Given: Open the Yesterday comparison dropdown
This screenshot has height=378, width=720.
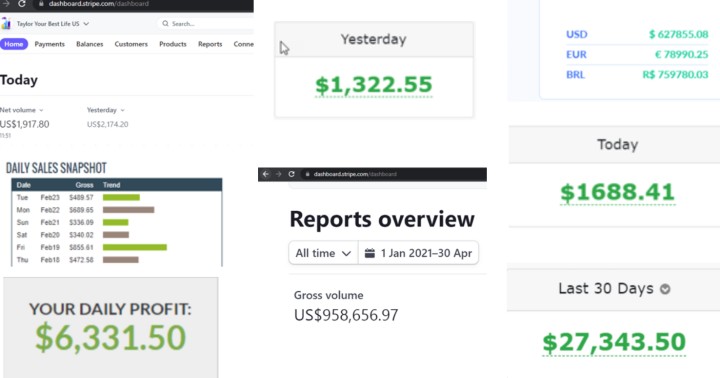Looking at the screenshot, I should [106, 110].
